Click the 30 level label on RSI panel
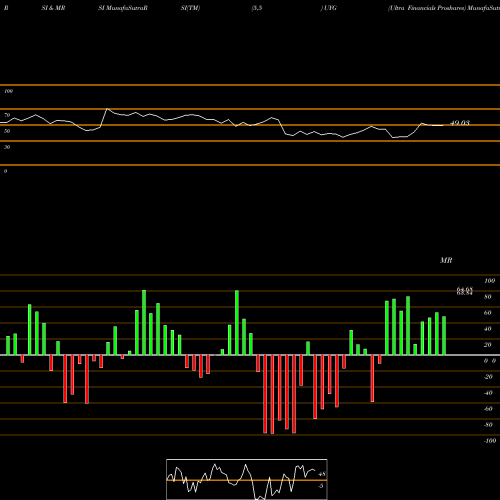500x500 pixels. 7,147
